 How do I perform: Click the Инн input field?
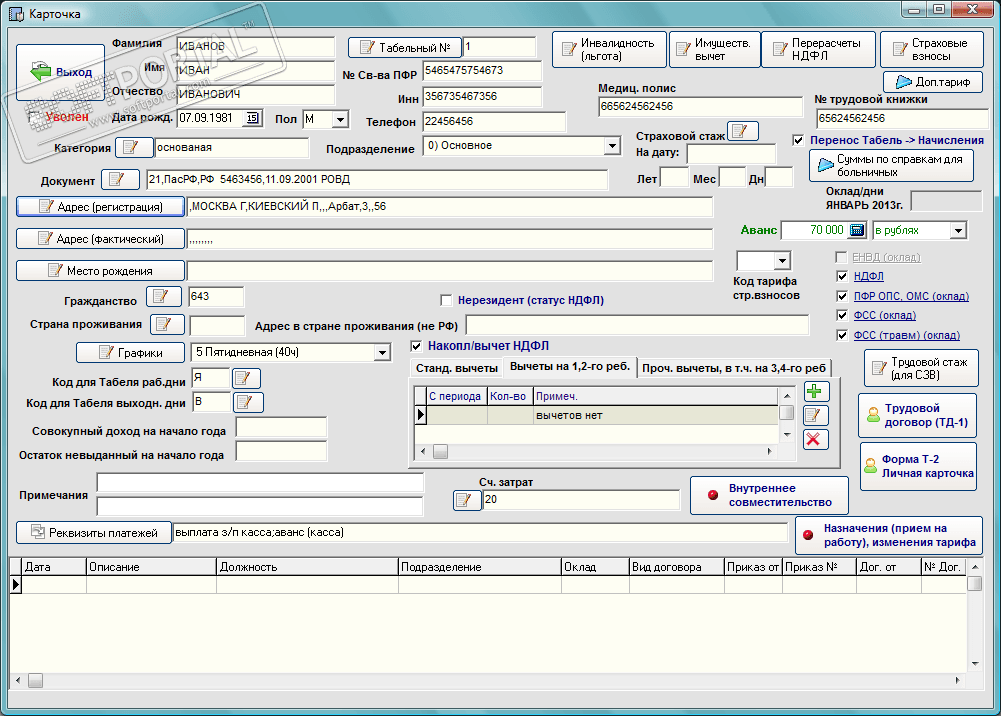tap(482, 96)
